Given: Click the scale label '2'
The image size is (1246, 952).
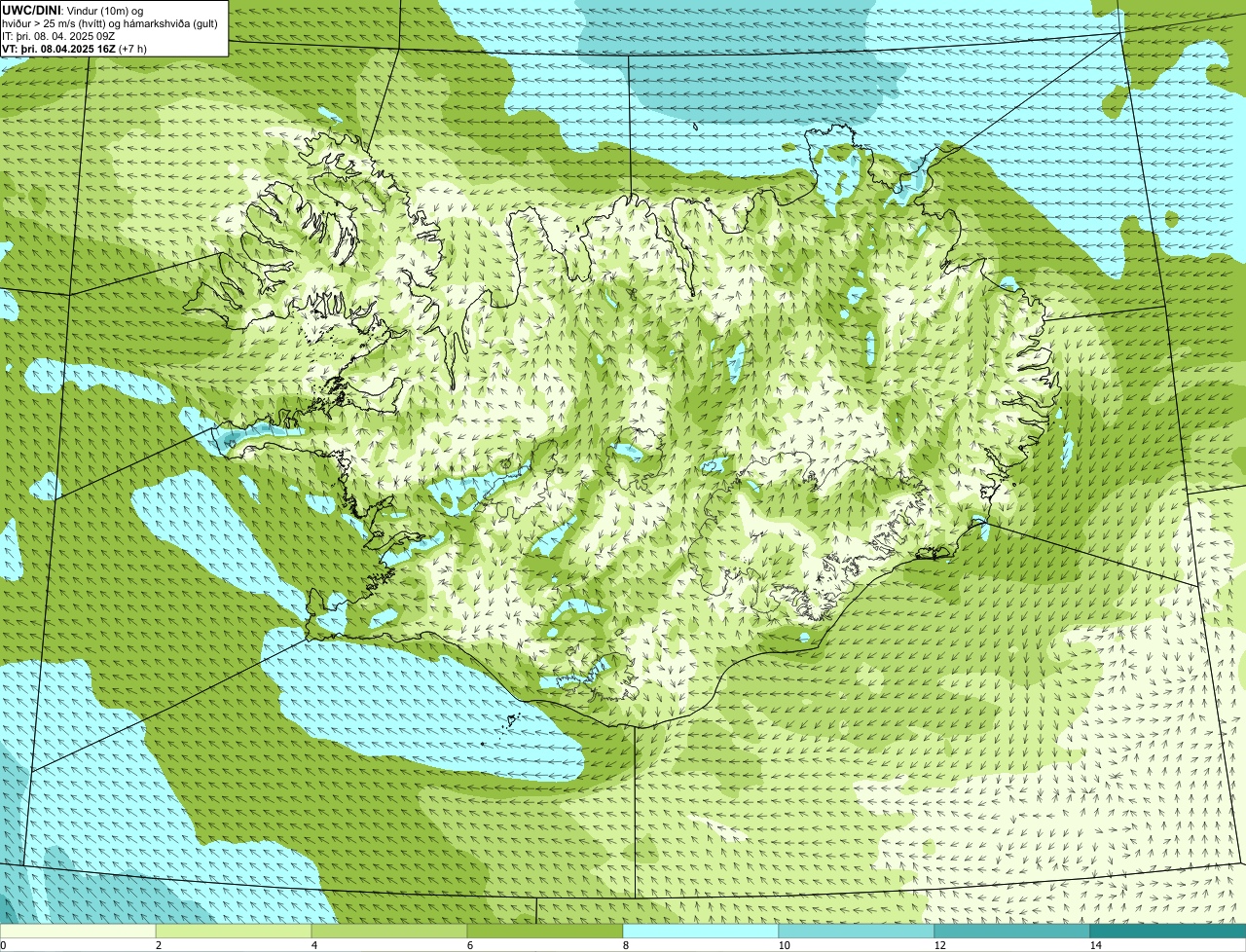Looking at the screenshot, I should pyautogui.click(x=158, y=945).
